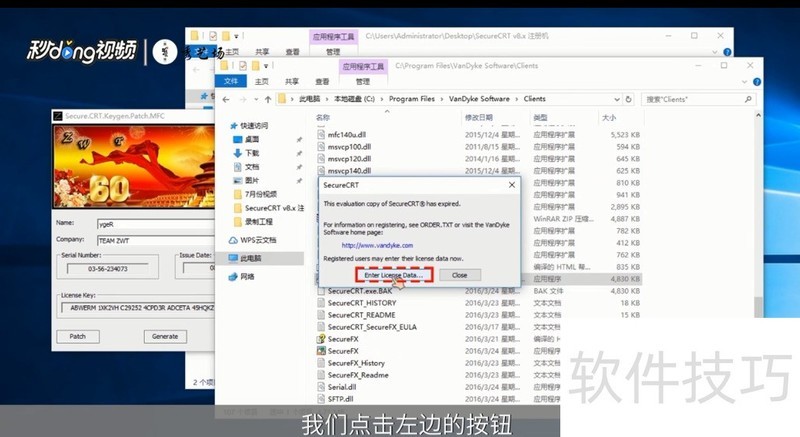Click the Generate button in keygen

165,337
